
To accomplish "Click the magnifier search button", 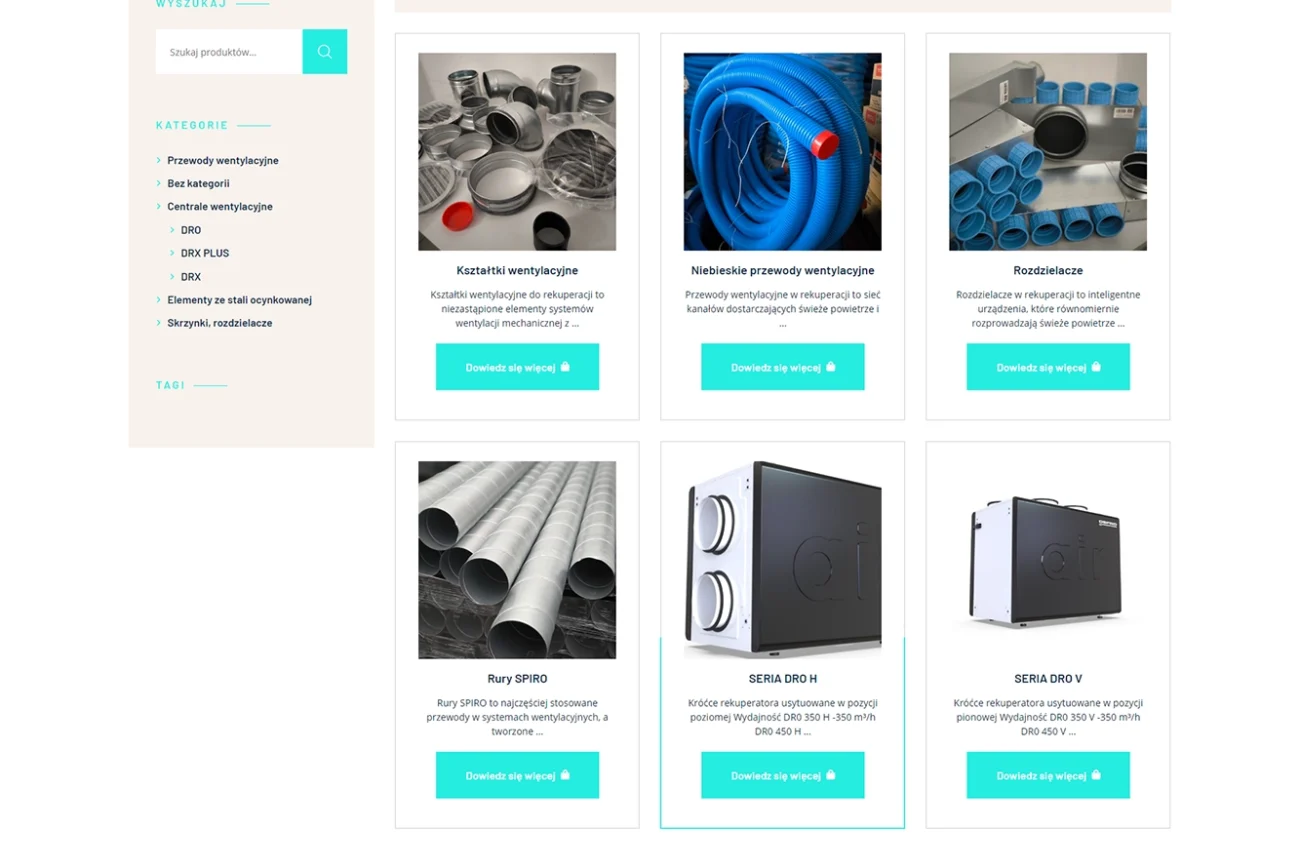I will click(324, 51).
